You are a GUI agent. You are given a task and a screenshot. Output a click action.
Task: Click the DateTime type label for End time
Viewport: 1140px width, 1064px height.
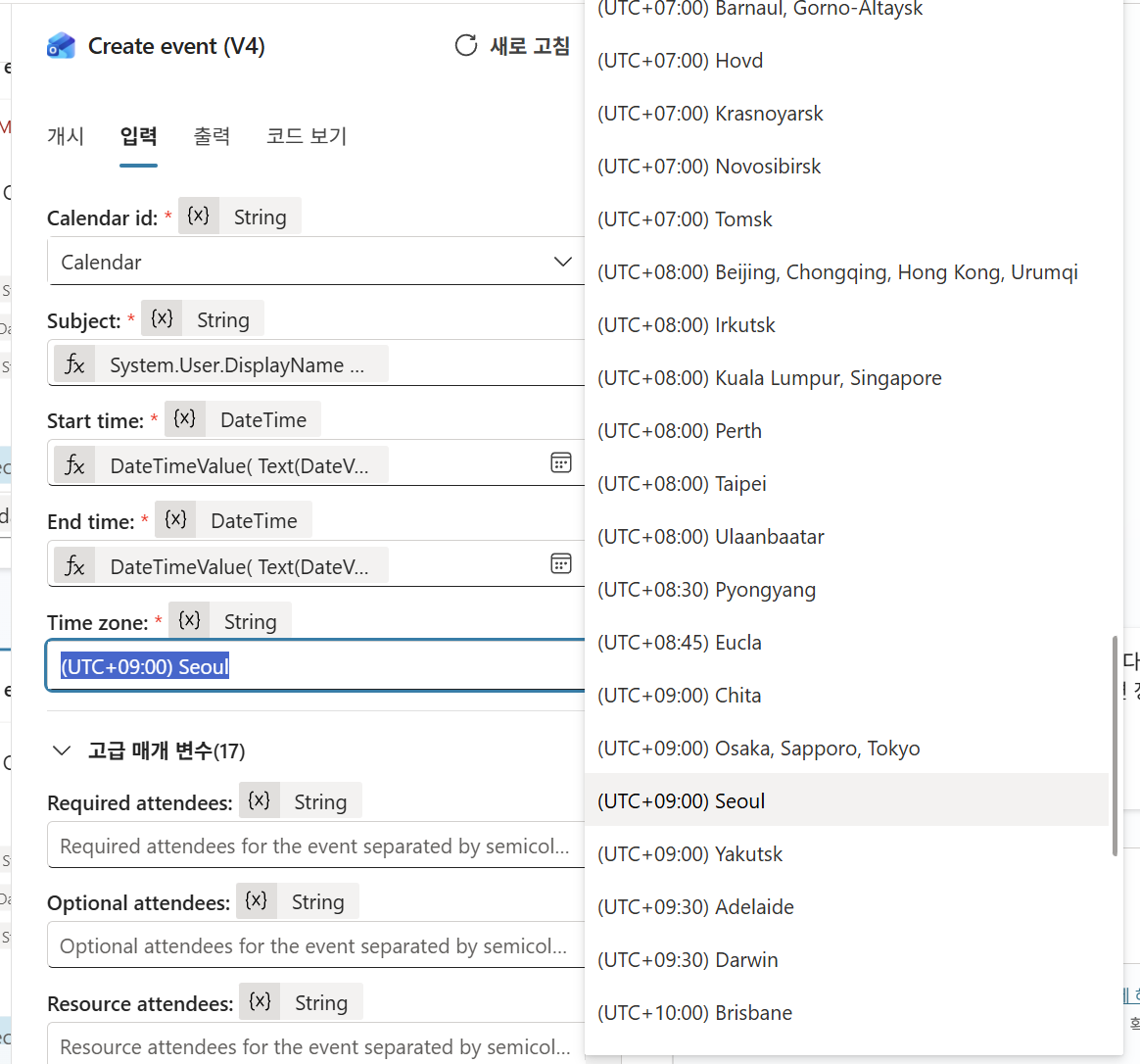(x=254, y=520)
